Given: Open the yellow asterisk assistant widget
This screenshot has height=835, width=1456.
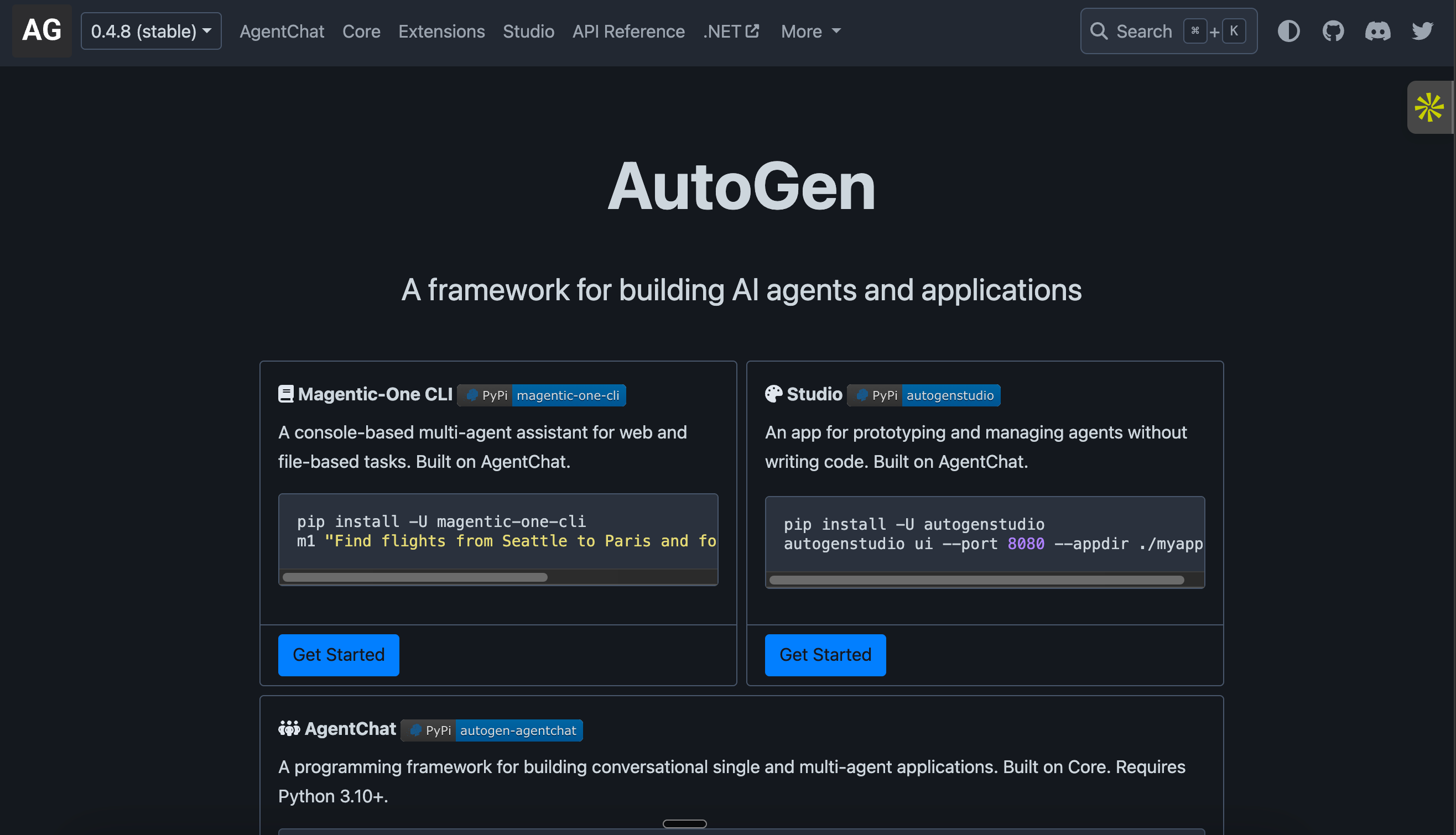Looking at the screenshot, I should (x=1431, y=107).
